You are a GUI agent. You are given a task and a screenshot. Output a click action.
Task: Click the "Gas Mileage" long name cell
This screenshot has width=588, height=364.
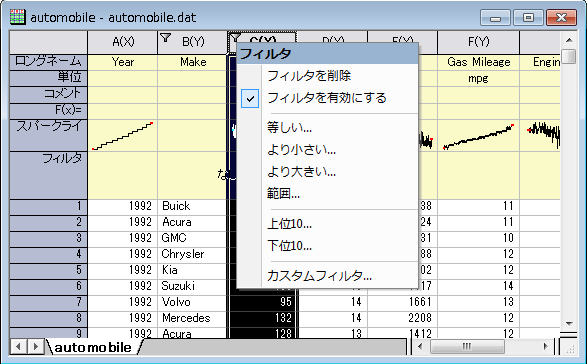[x=478, y=62]
